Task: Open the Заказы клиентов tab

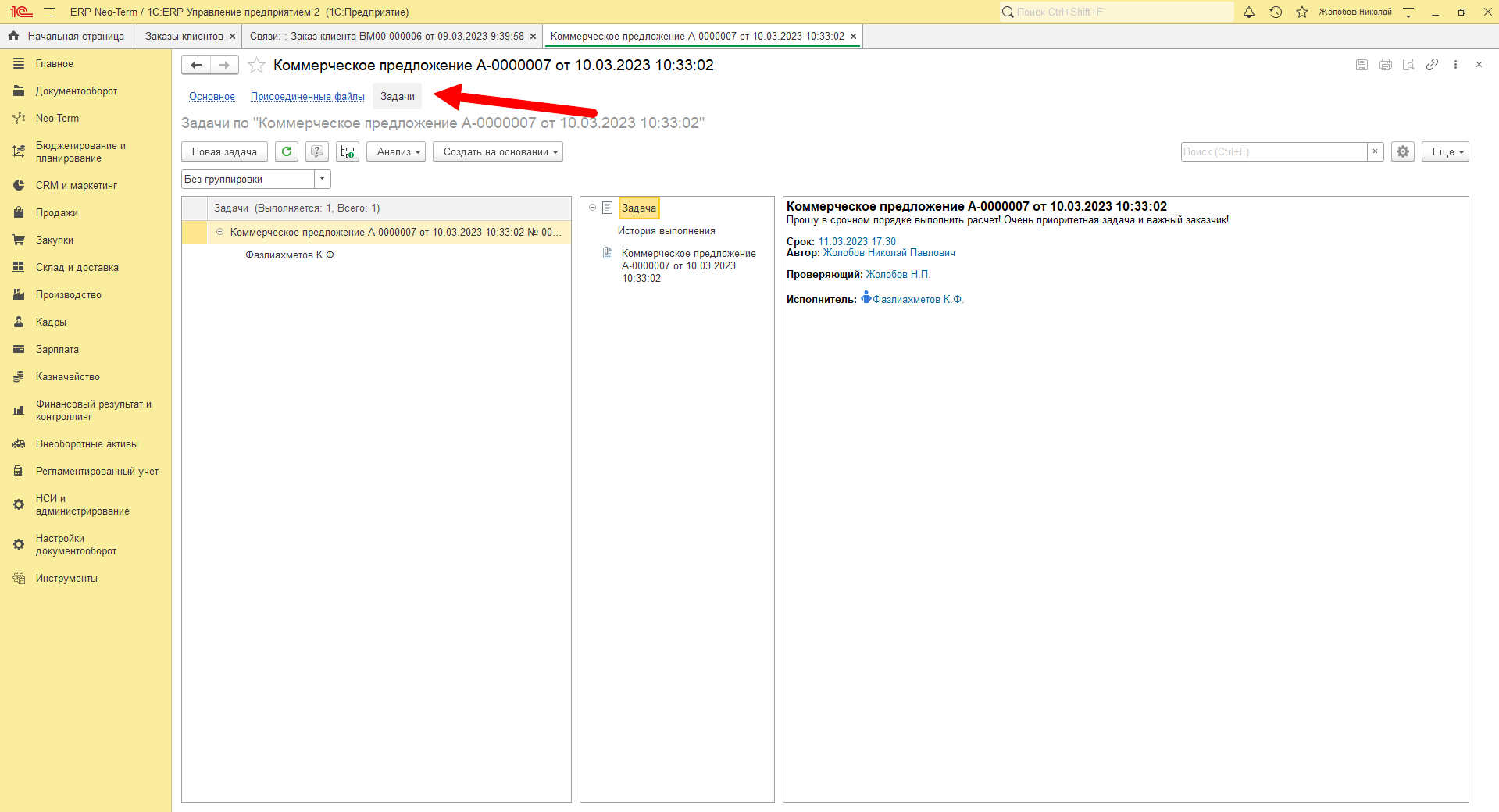Action: click(x=184, y=36)
